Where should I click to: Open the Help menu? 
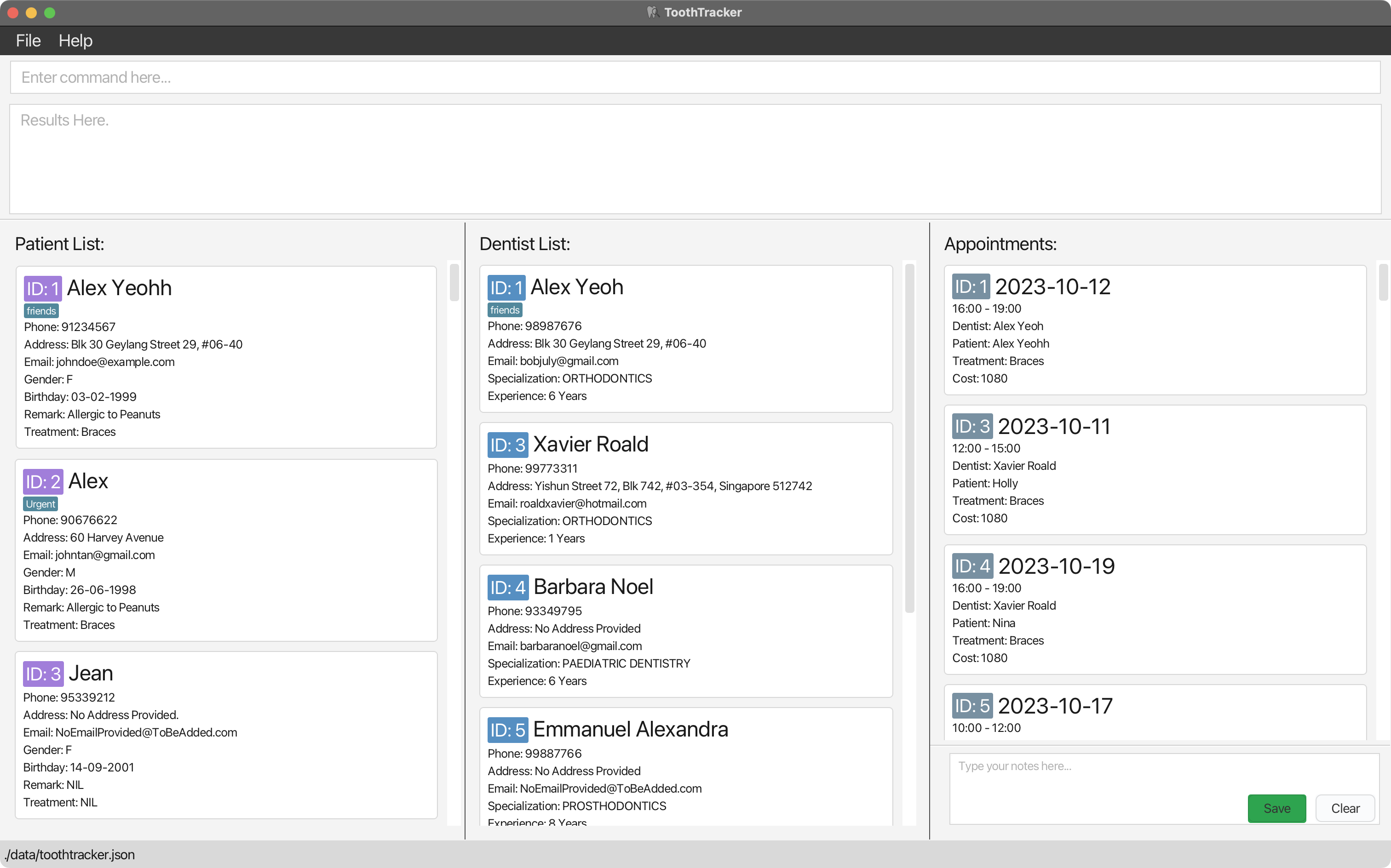pyautogui.click(x=76, y=40)
